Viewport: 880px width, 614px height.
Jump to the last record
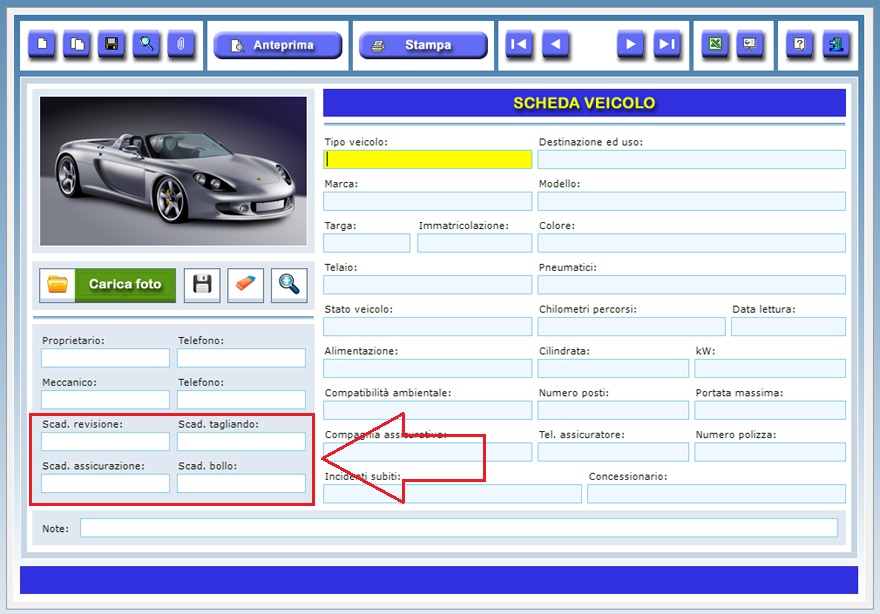click(667, 45)
